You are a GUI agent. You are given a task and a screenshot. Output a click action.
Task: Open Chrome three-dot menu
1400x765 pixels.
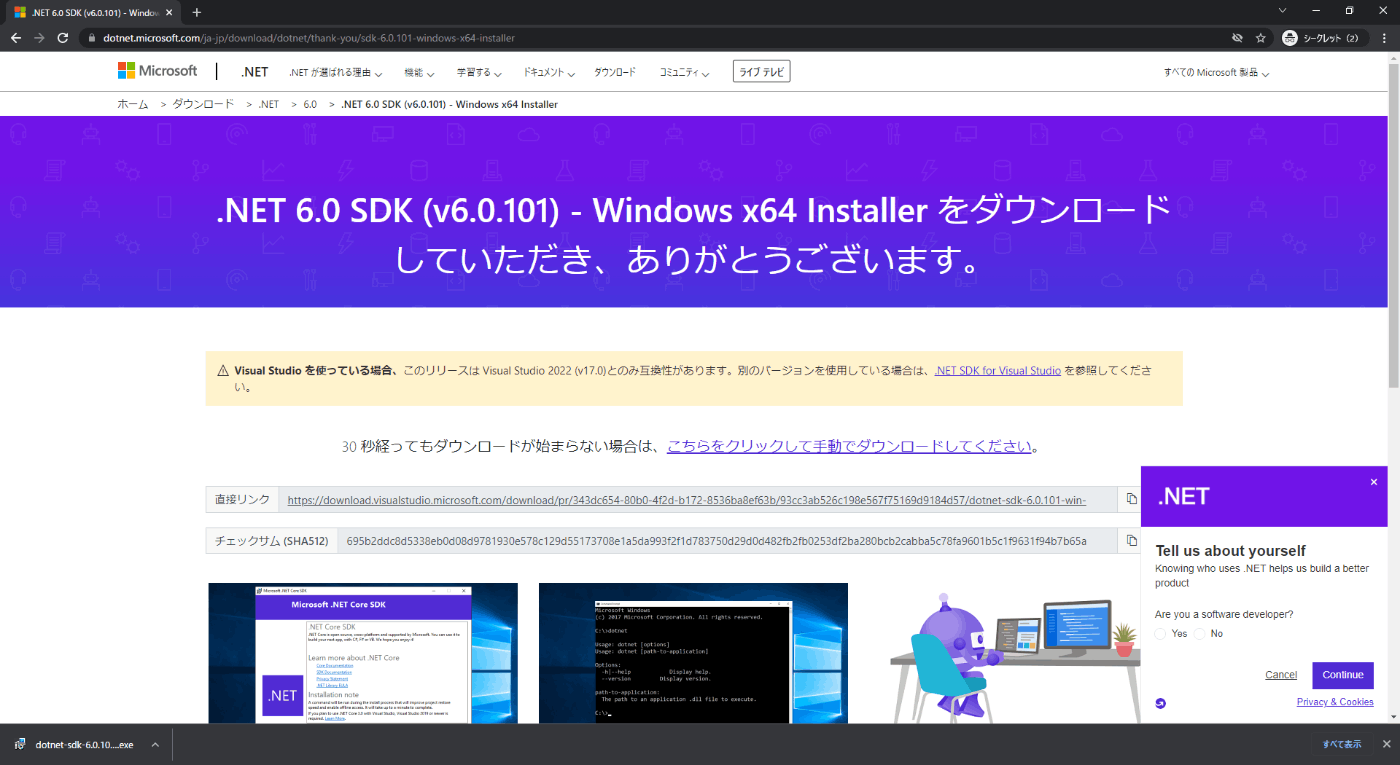click(1384, 38)
